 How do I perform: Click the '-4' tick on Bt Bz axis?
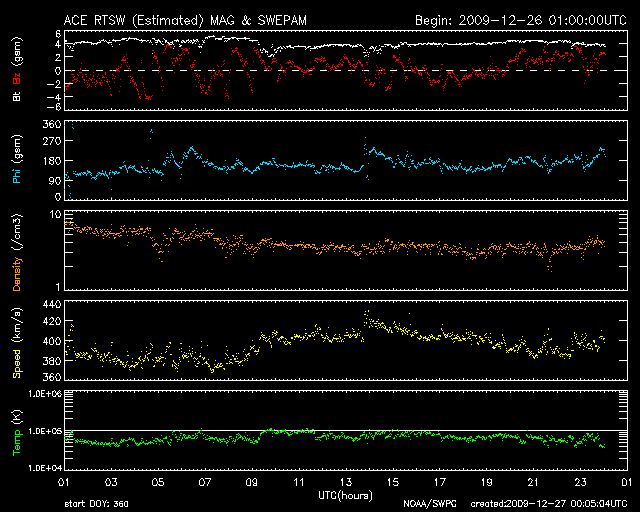(x=53, y=97)
